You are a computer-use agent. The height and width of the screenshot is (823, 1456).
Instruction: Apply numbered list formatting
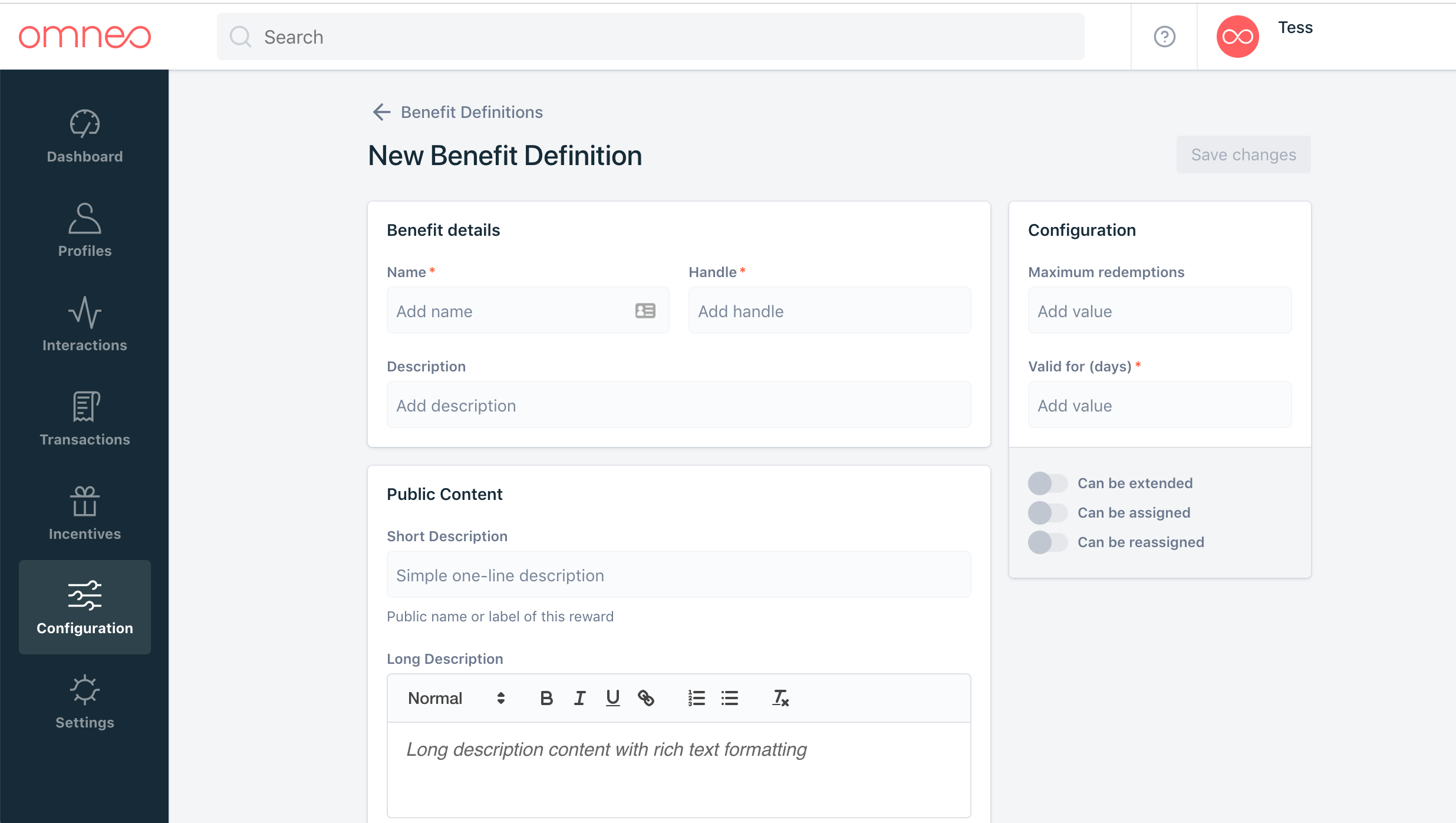point(697,698)
